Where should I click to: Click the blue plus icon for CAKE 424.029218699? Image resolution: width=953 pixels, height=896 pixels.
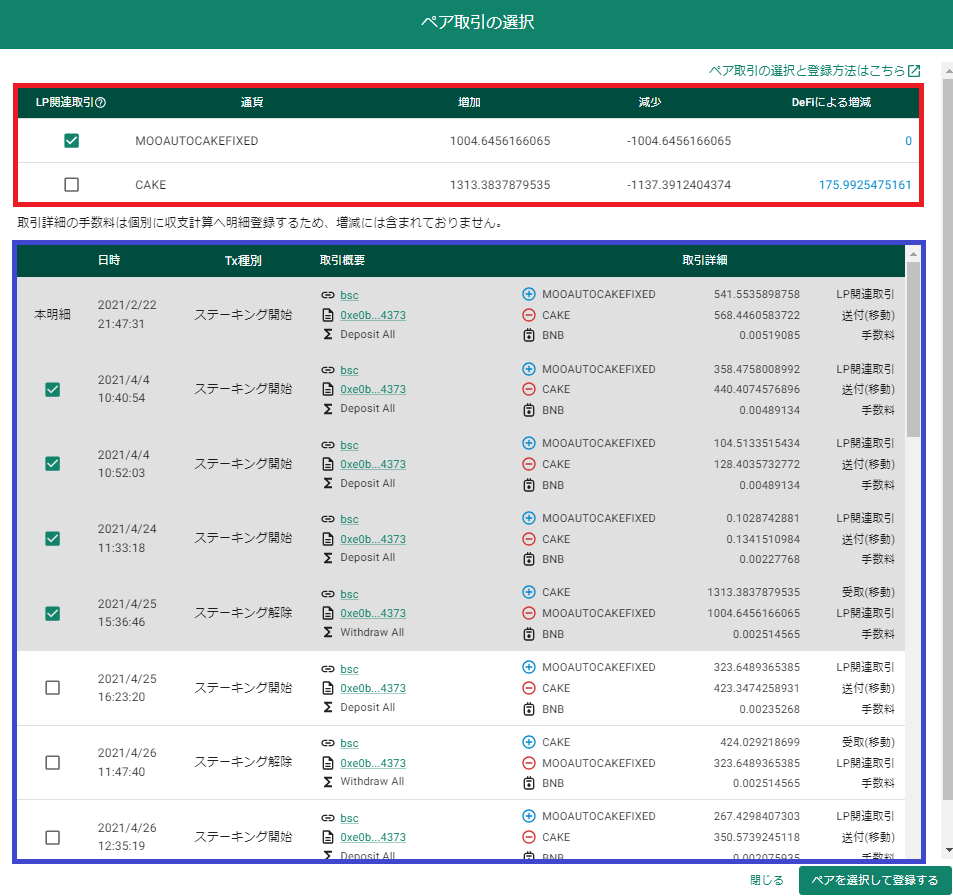coord(529,742)
